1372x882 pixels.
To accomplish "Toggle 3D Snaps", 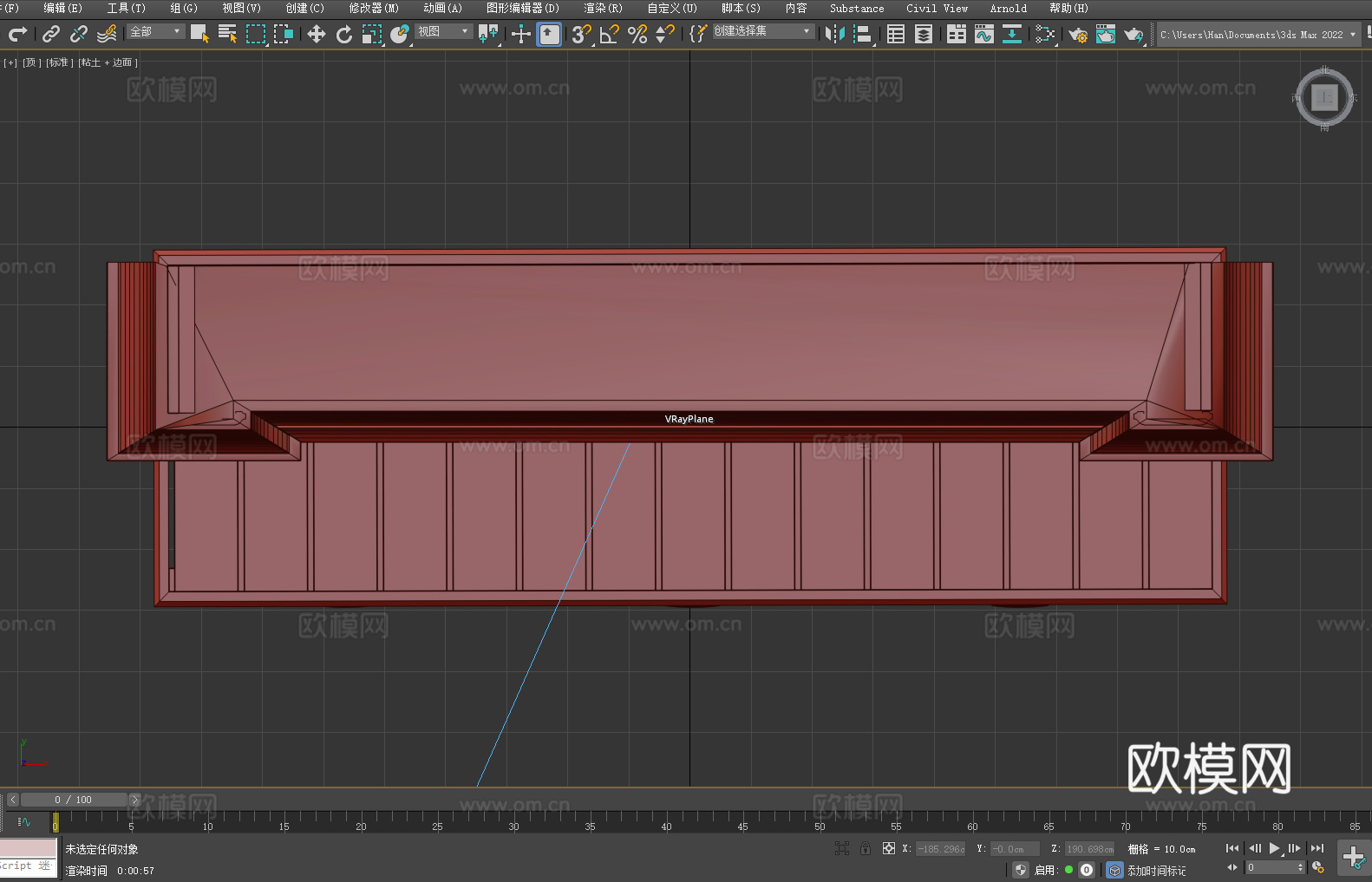I will 582,34.
